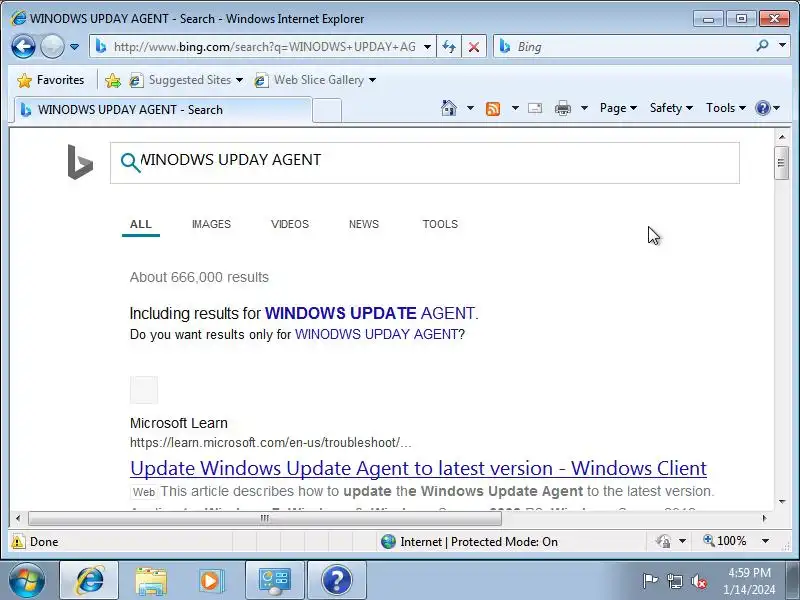
Task: Click the Bing logo on the page
Action: pos(80,162)
